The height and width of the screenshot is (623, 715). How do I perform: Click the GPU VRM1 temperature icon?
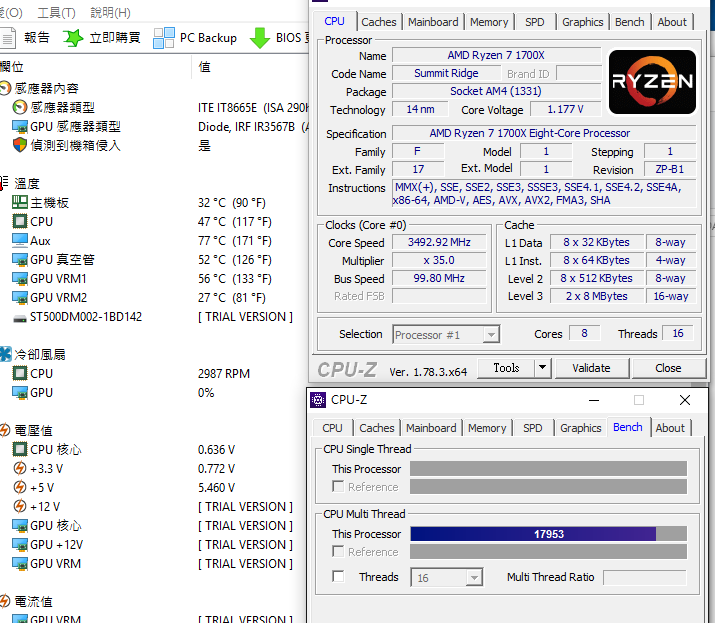coord(20,279)
